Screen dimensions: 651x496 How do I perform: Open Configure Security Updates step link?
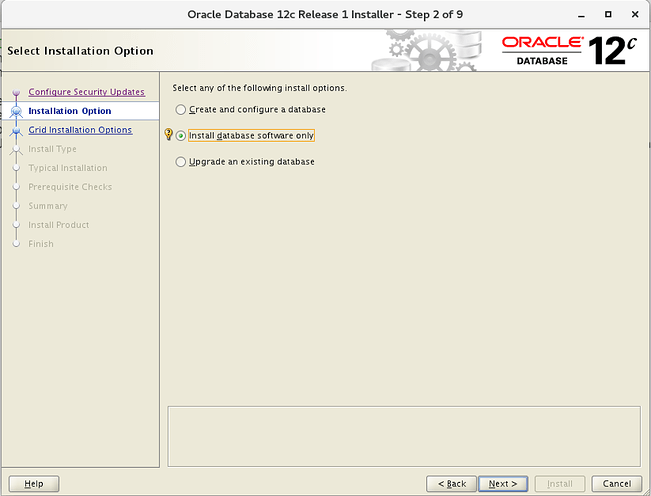tap(86, 92)
